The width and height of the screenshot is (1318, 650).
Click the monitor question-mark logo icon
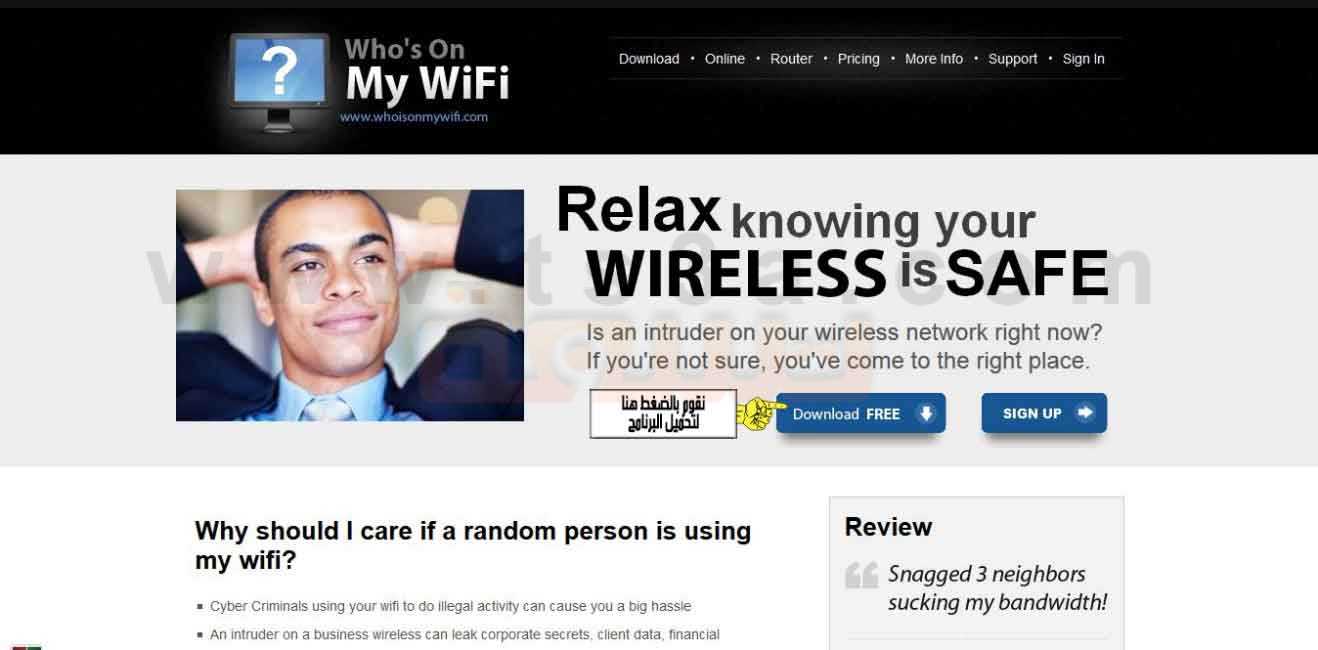279,82
